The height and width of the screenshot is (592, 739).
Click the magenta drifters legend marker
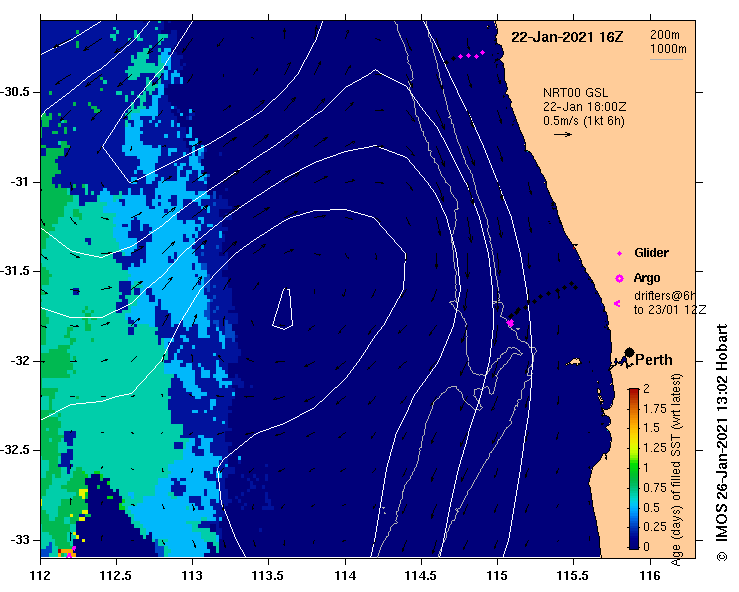(x=617, y=304)
